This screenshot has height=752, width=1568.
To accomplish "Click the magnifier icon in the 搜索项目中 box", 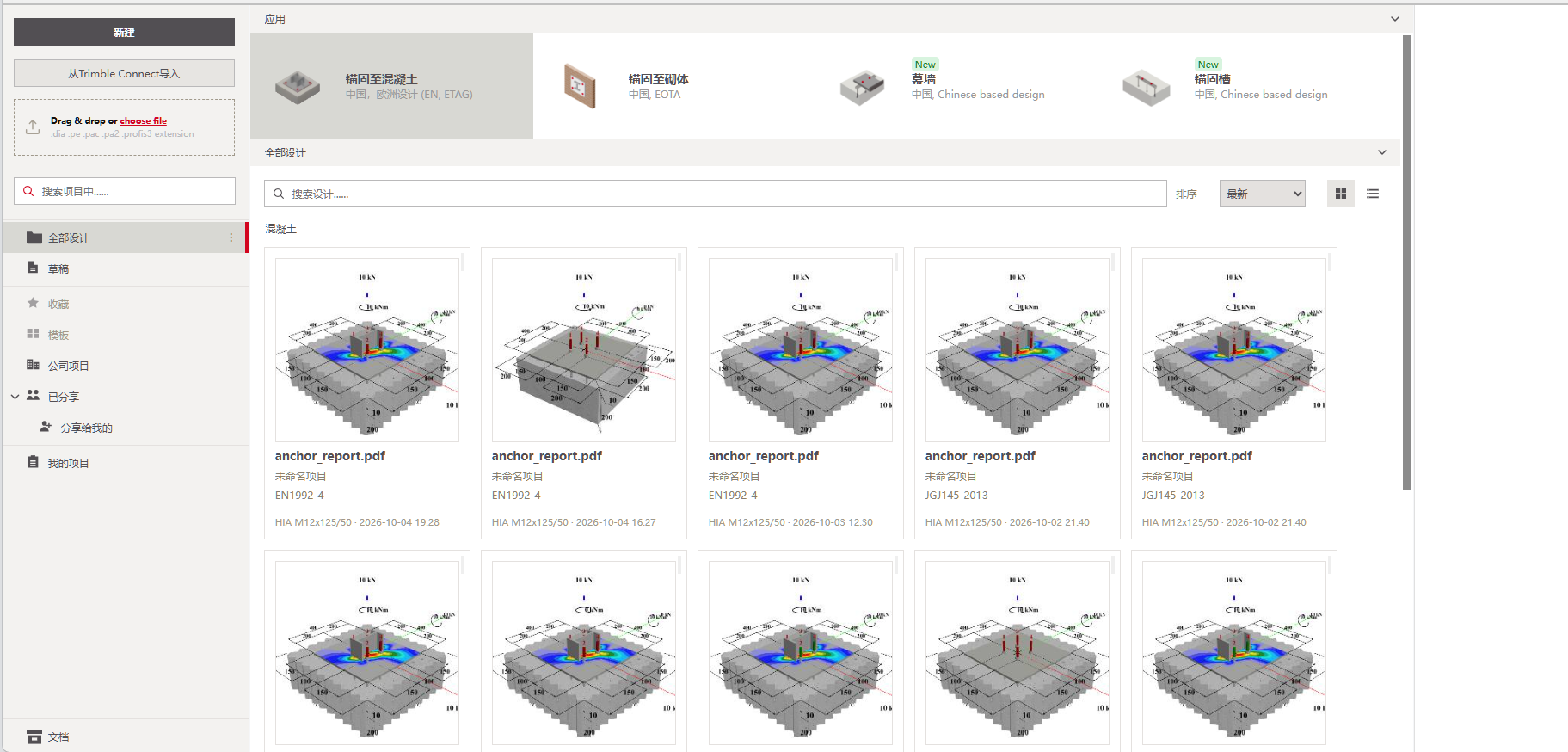I will point(28,191).
